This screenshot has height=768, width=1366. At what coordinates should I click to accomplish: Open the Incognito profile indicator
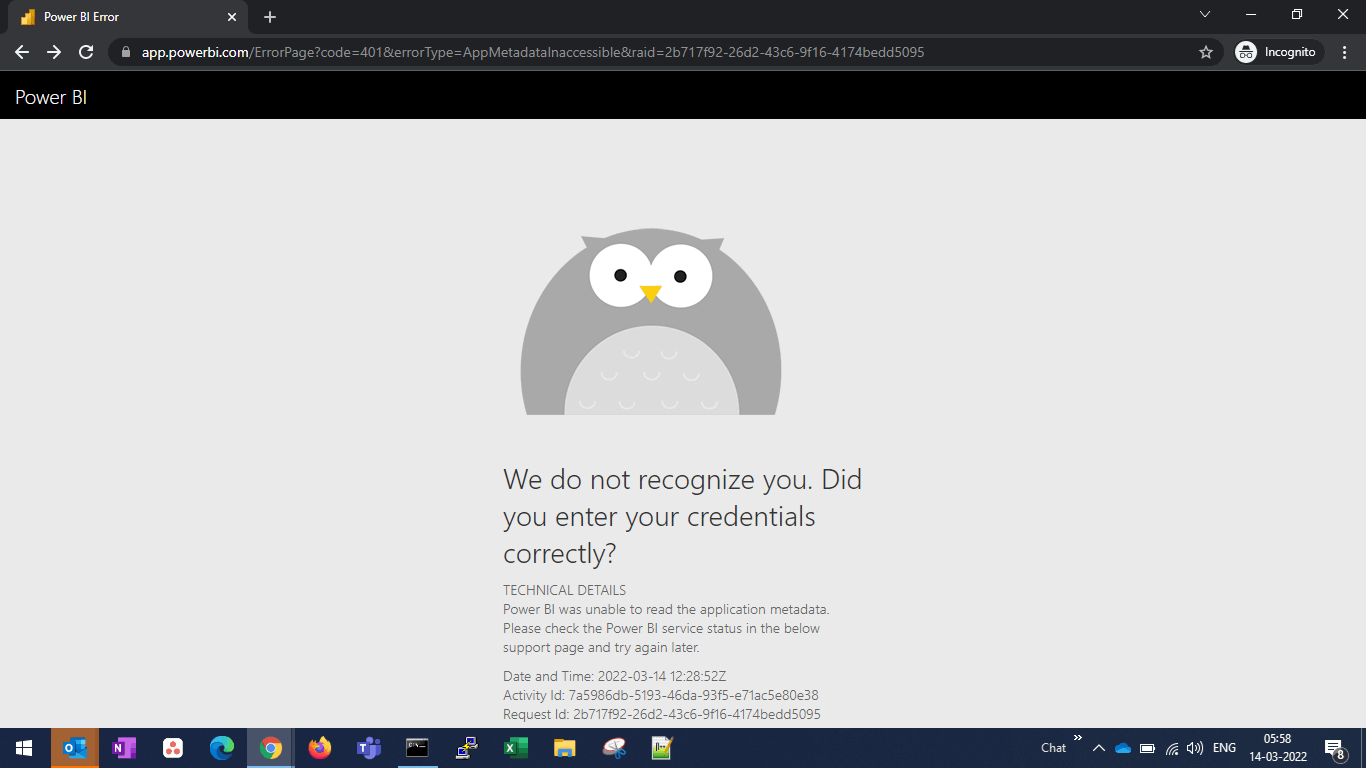pyautogui.click(x=1279, y=52)
